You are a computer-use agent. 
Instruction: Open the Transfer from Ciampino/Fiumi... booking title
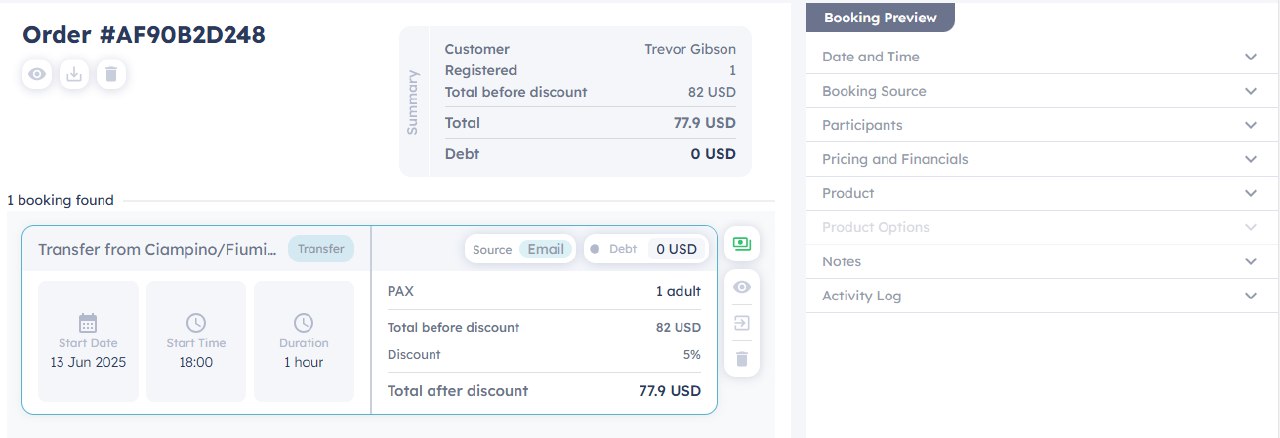(x=158, y=249)
